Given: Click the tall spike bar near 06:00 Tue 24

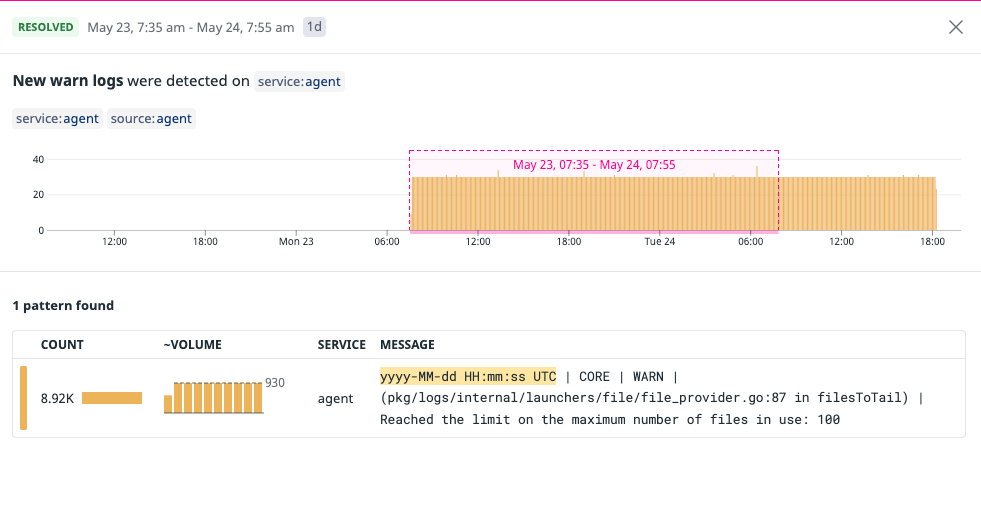Looking at the screenshot, I should (756, 198).
